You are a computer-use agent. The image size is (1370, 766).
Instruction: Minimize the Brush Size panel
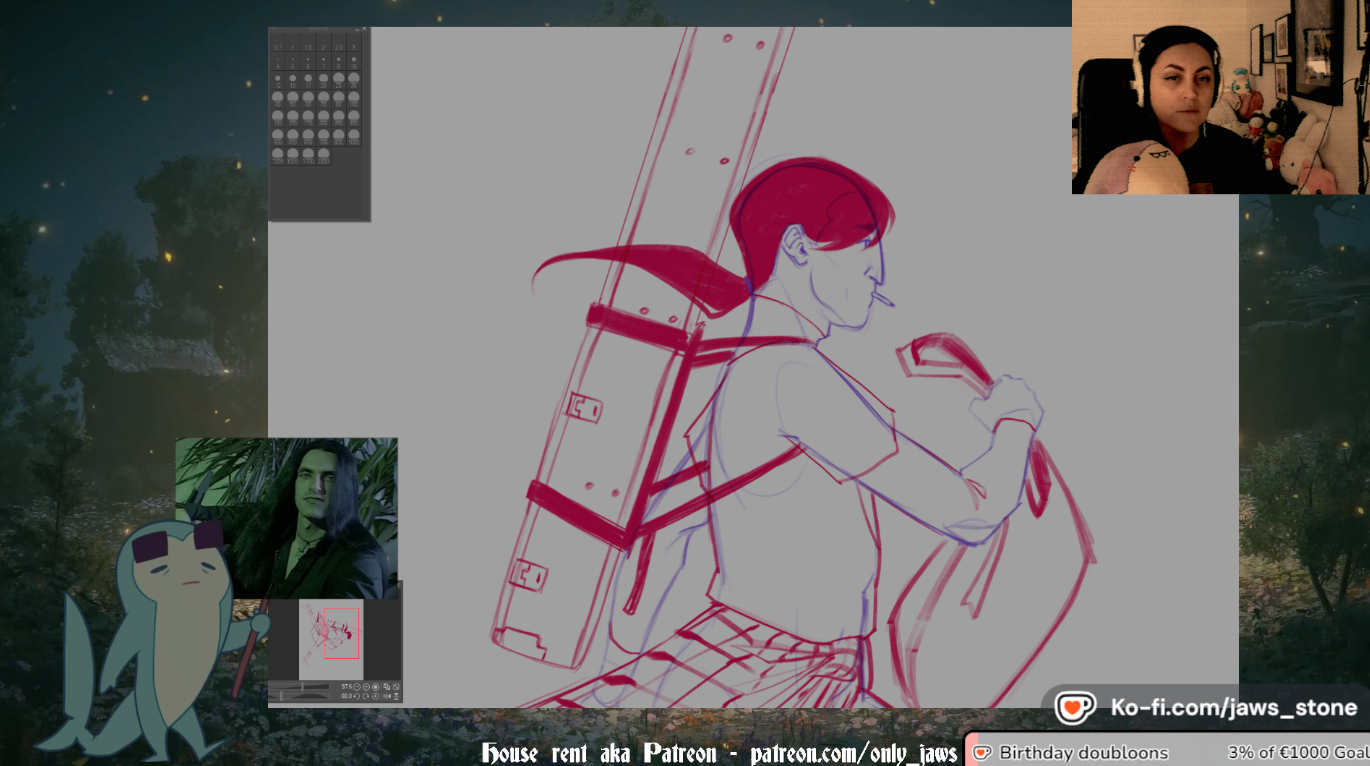[357, 30]
